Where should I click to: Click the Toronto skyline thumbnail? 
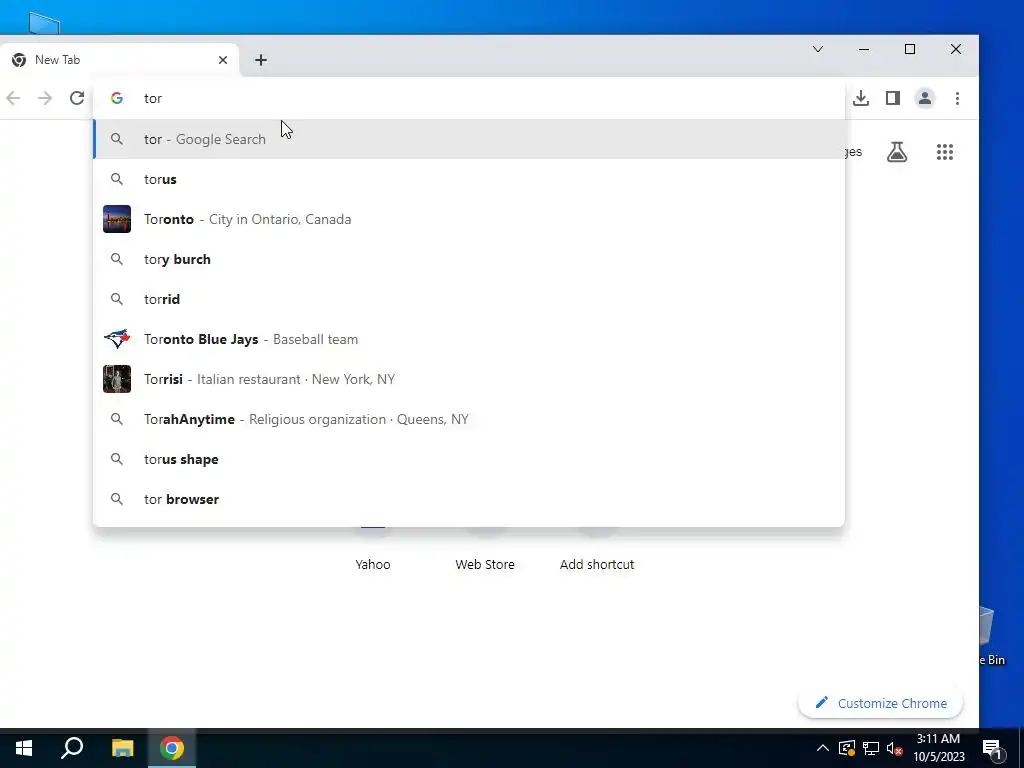click(117, 219)
